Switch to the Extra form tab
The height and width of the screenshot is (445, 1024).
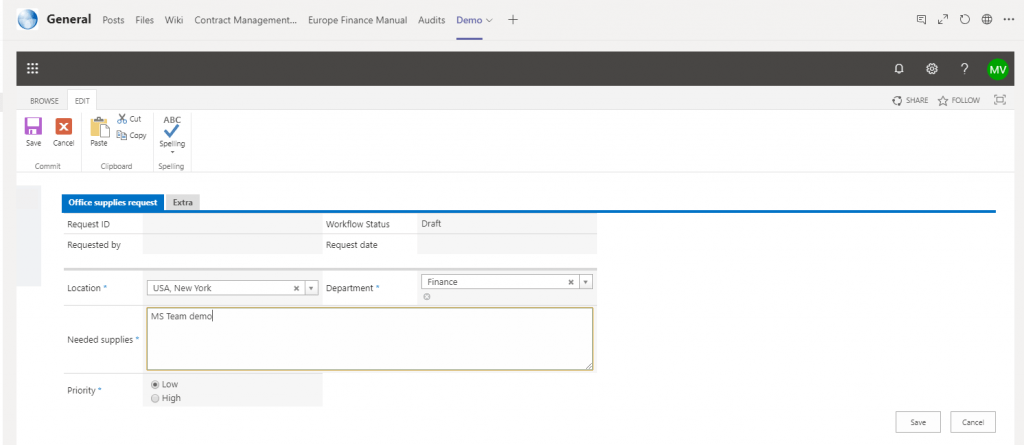(x=183, y=203)
